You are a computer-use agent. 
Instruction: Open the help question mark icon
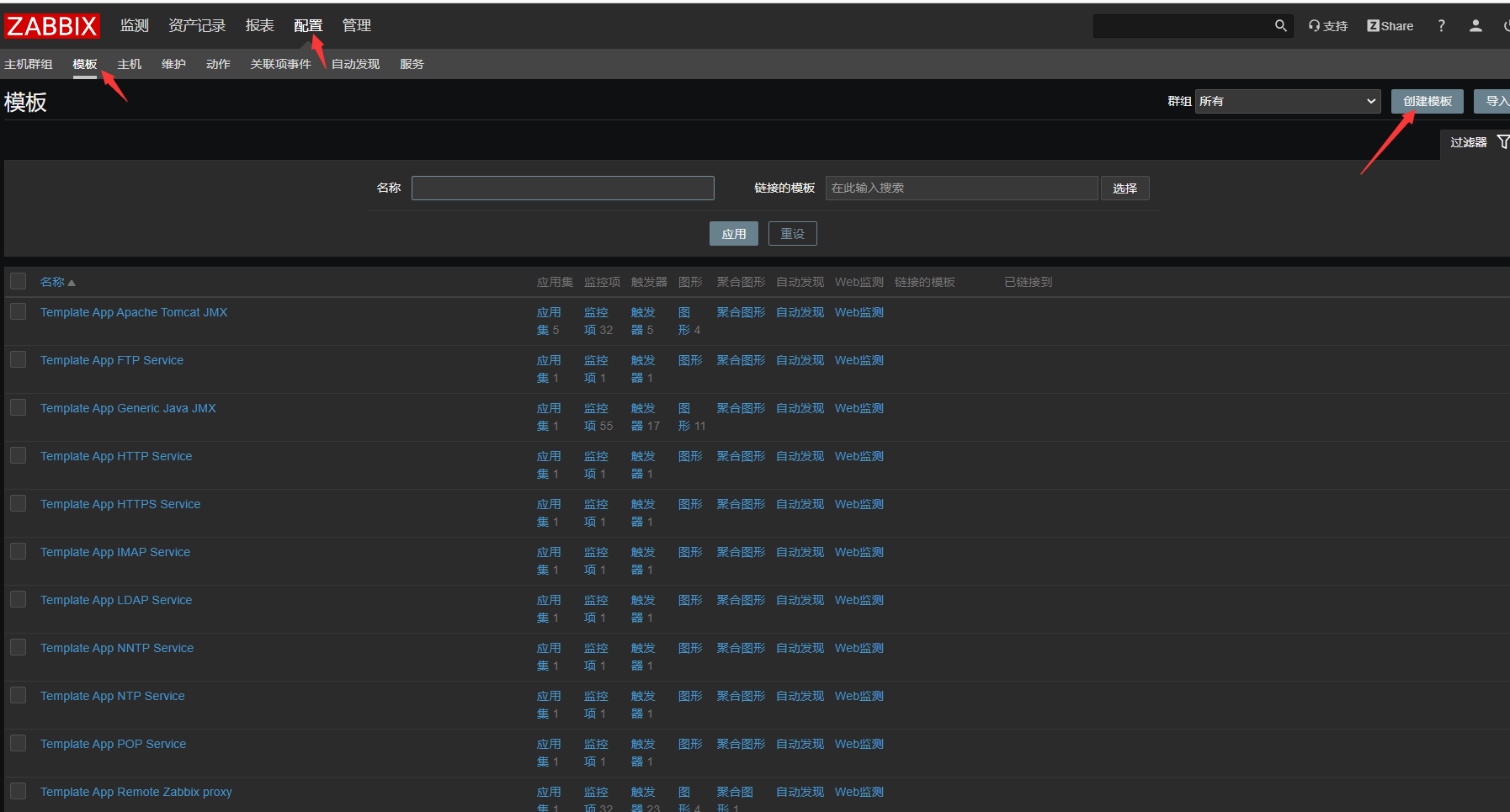(1441, 26)
